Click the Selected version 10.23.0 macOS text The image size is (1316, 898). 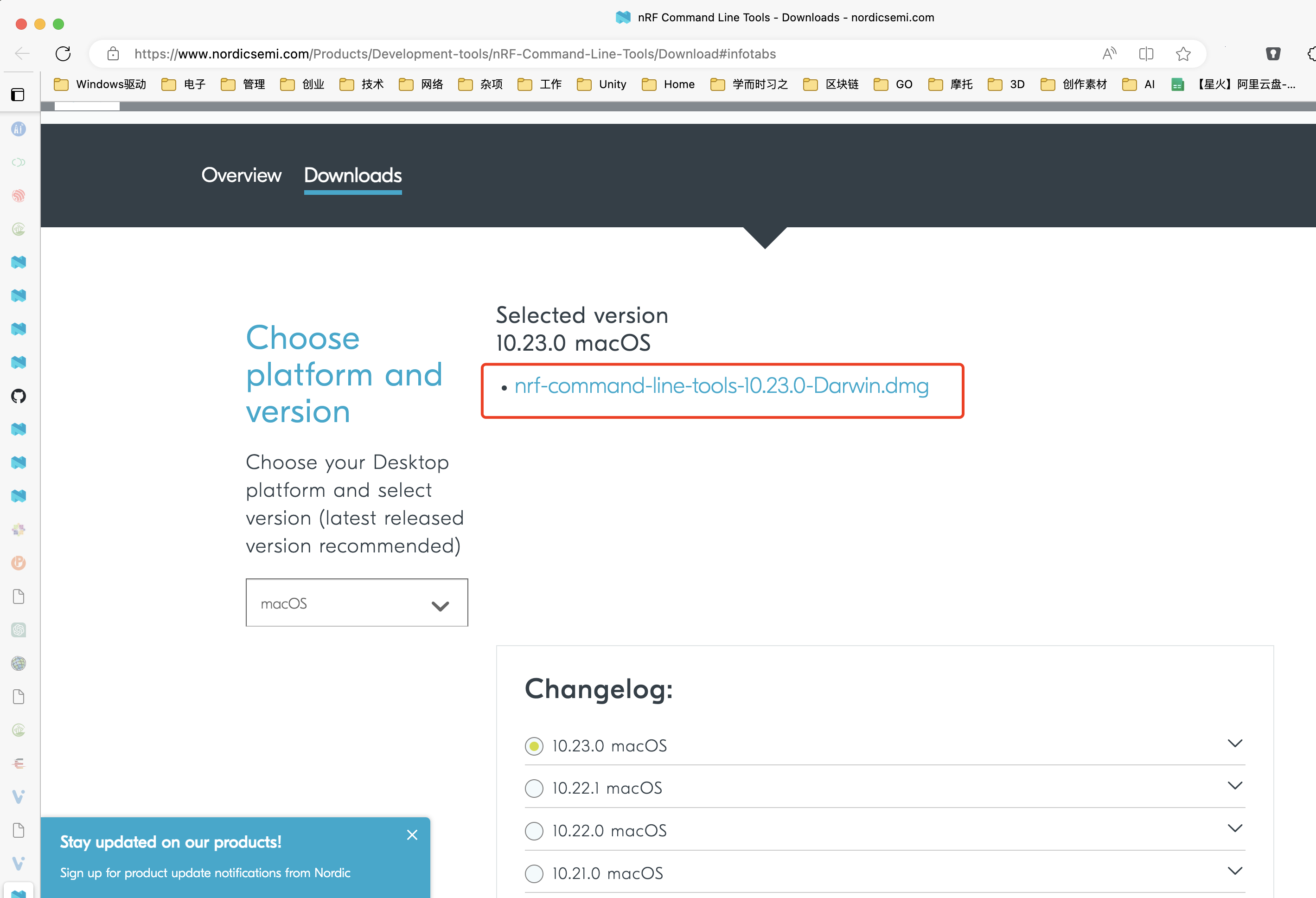(582, 329)
